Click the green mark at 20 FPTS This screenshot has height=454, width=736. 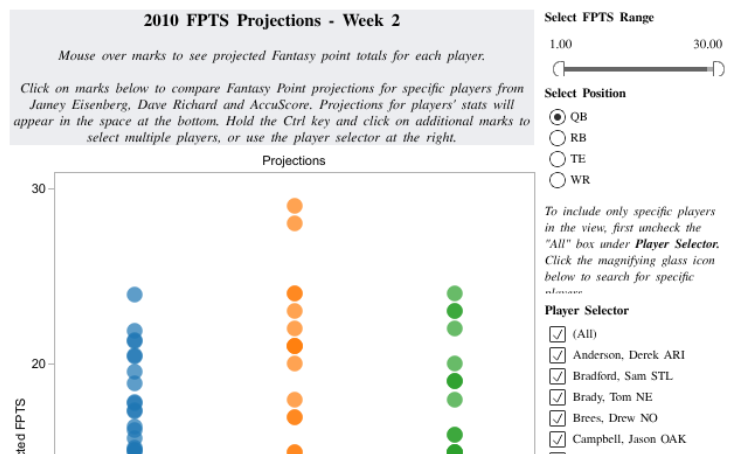coord(455,364)
